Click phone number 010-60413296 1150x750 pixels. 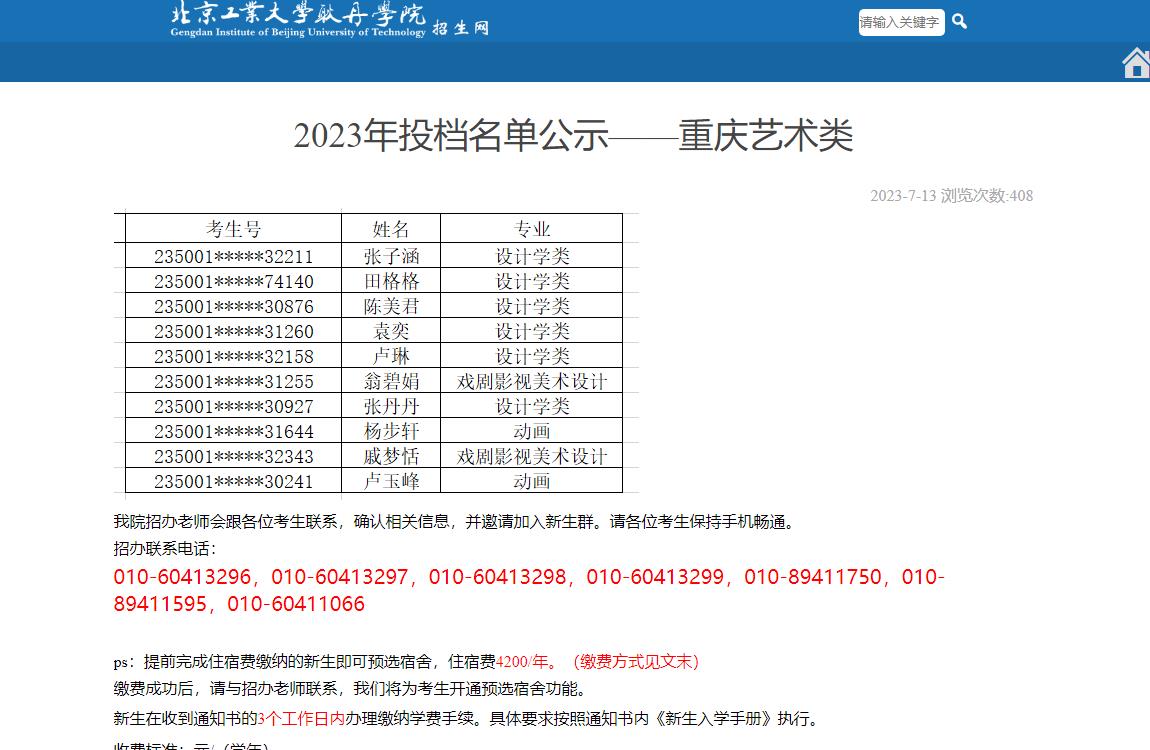click(x=183, y=577)
